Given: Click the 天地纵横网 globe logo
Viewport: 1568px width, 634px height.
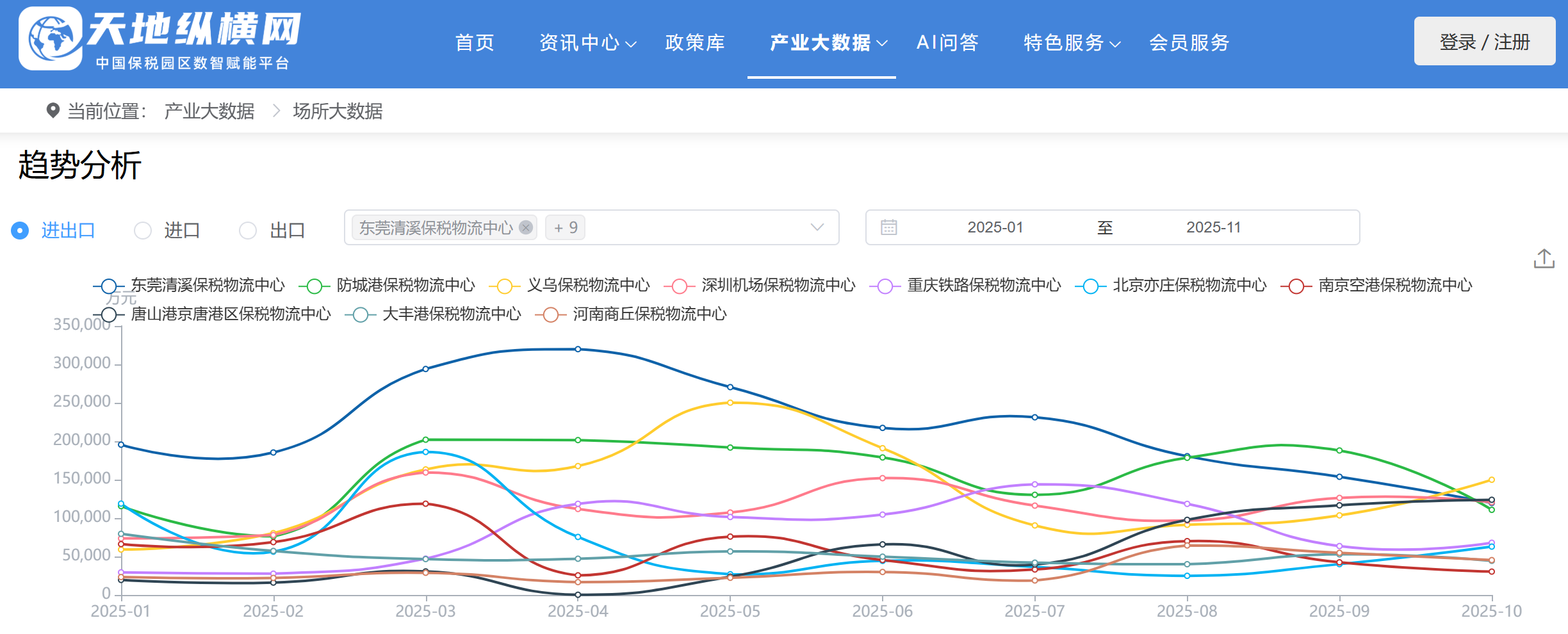Looking at the screenshot, I should 51,38.
